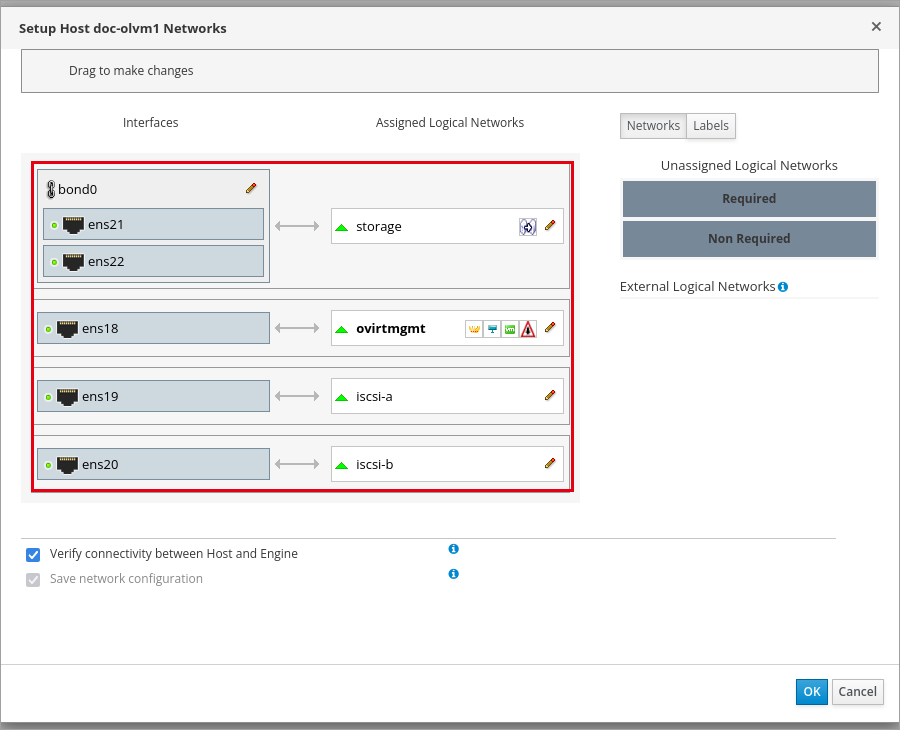Screen dimensions: 900x730
Task: Show info for Verify connectivity option
Action: coord(453,549)
